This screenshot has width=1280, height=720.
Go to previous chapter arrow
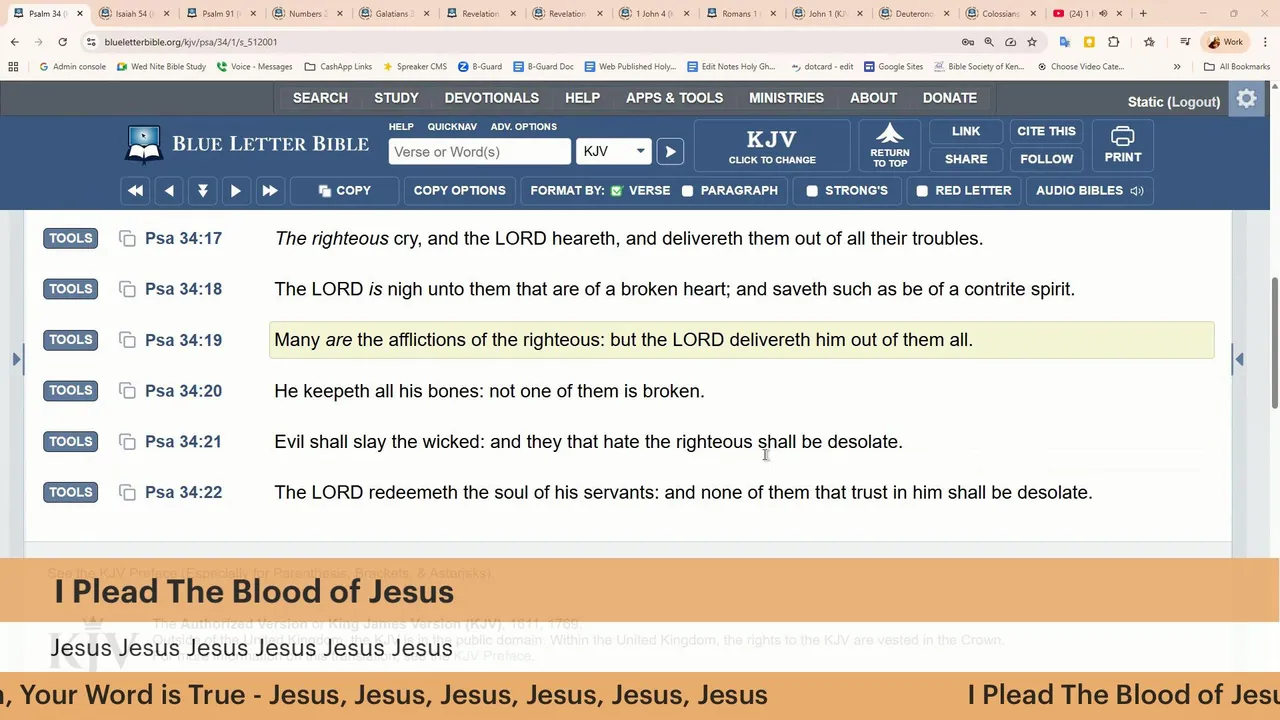tap(169, 190)
